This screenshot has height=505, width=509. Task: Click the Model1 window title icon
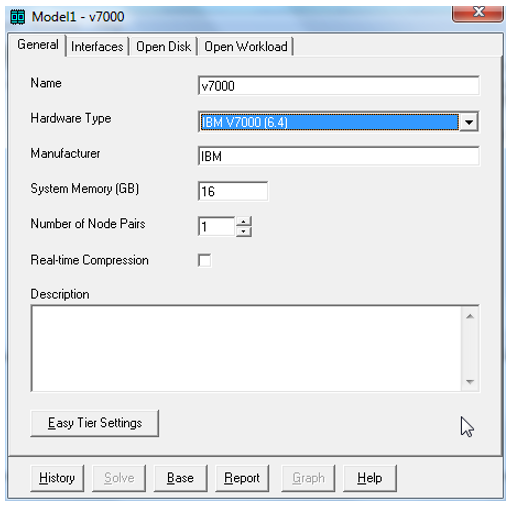click(x=18, y=17)
